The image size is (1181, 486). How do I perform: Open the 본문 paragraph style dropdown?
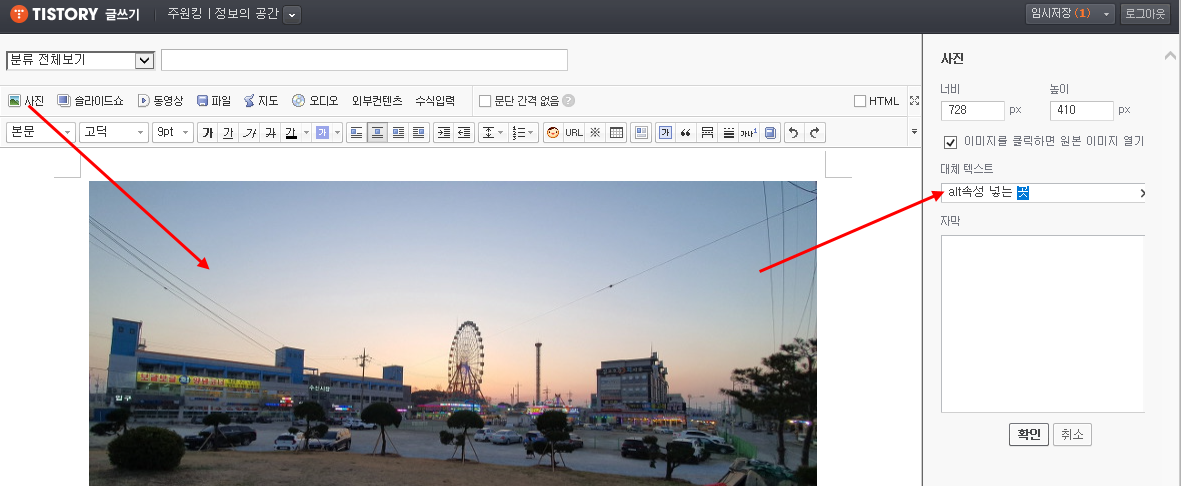tap(41, 133)
